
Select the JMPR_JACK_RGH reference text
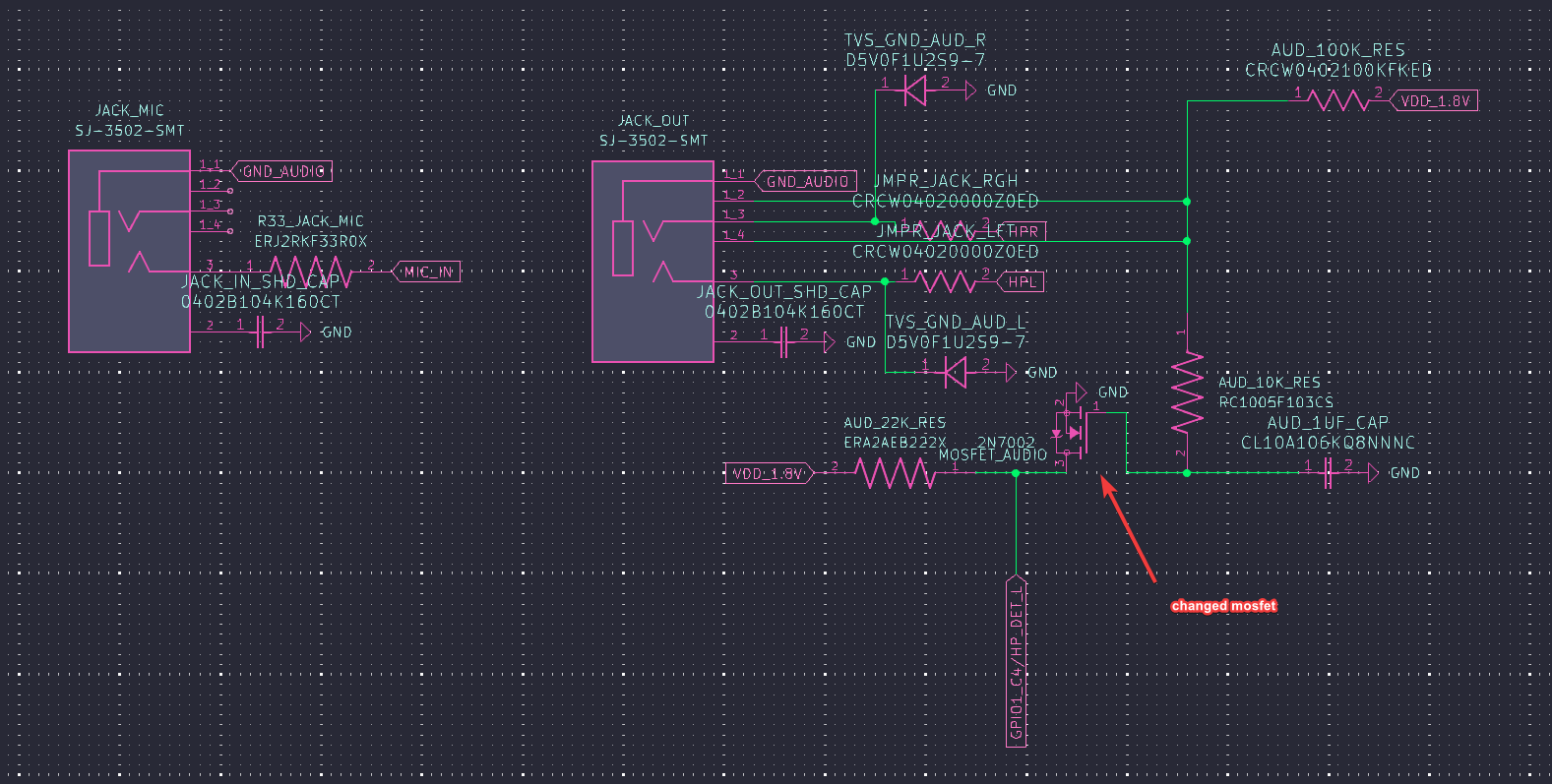[946, 181]
